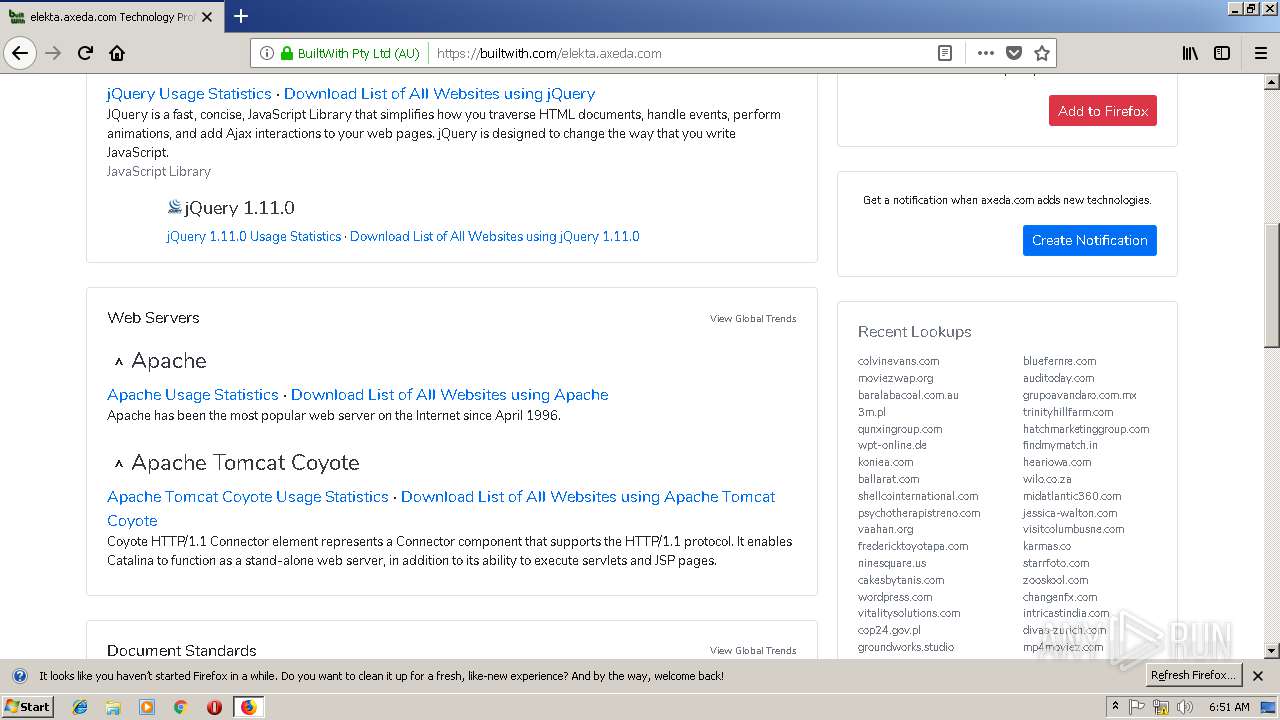Open jQuery 1.11.0 Usage Statistics link
Image resolution: width=1280 pixels, height=720 pixels.
point(254,236)
